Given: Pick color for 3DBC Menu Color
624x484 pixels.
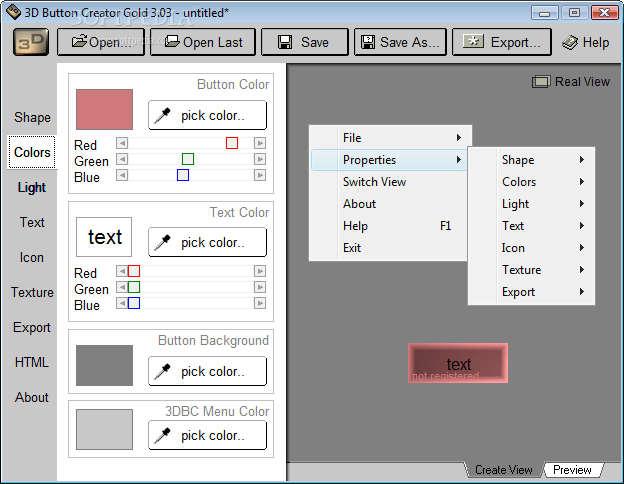Looking at the screenshot, I should pyautogui.click(x=207, y=435).
